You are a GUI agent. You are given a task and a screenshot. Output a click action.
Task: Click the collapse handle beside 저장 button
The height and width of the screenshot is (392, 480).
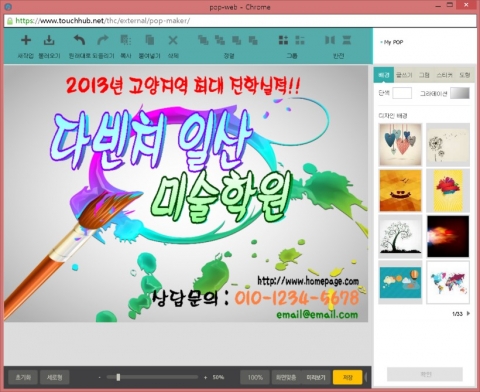(x=367, y=377)
